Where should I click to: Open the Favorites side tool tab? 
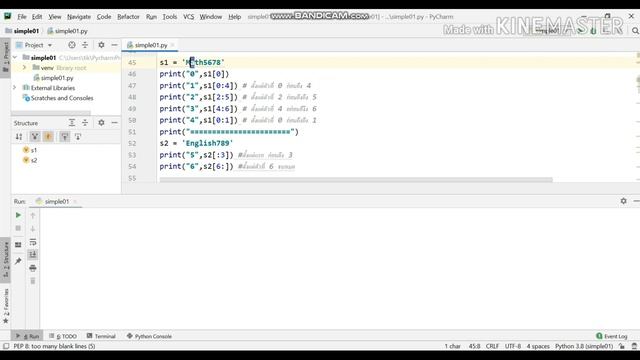(6, 306)
